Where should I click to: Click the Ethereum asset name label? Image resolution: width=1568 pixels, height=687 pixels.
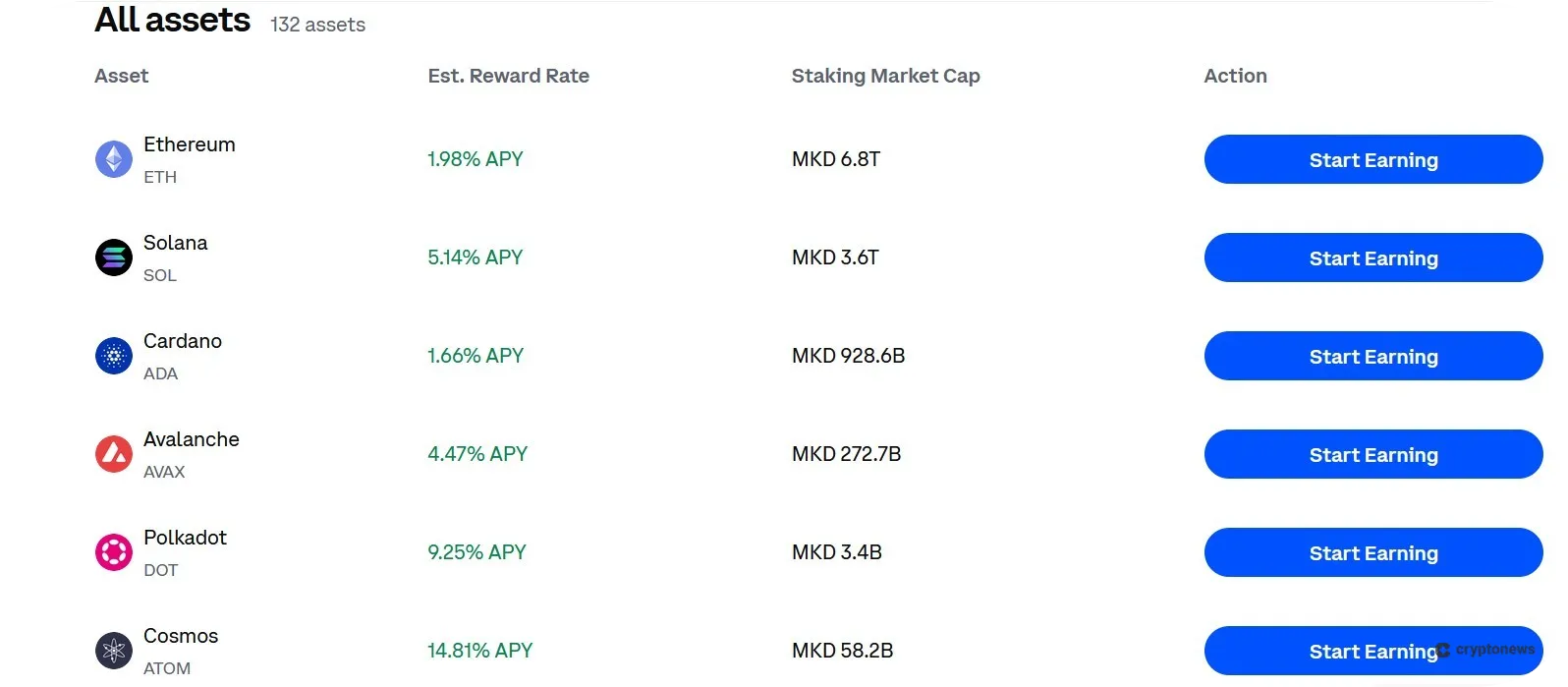[x=189, y=144]
